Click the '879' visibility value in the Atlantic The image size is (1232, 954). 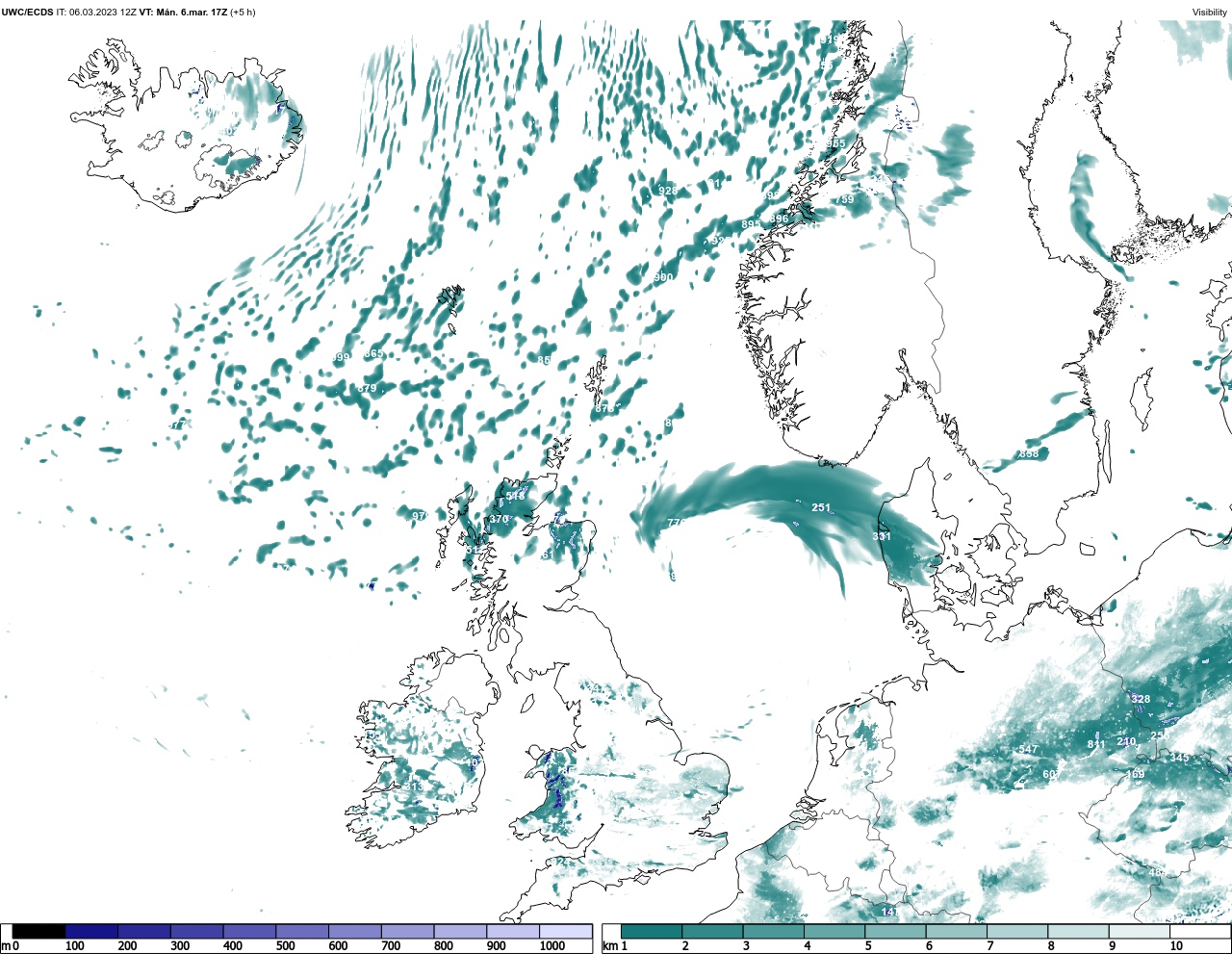[367, 389]
